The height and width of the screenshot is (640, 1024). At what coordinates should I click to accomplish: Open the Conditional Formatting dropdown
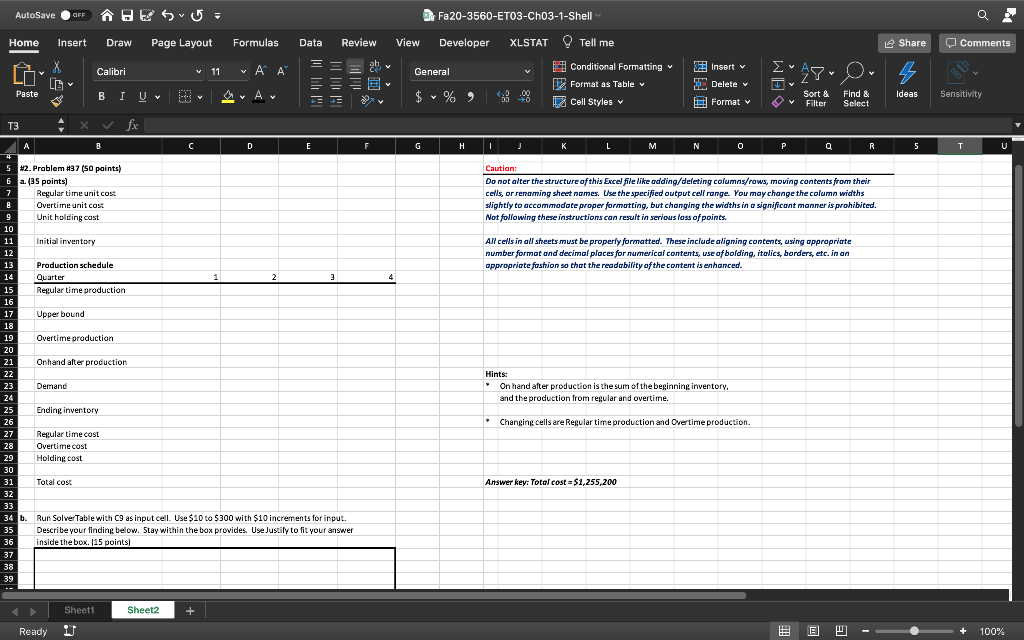point(614,67)
